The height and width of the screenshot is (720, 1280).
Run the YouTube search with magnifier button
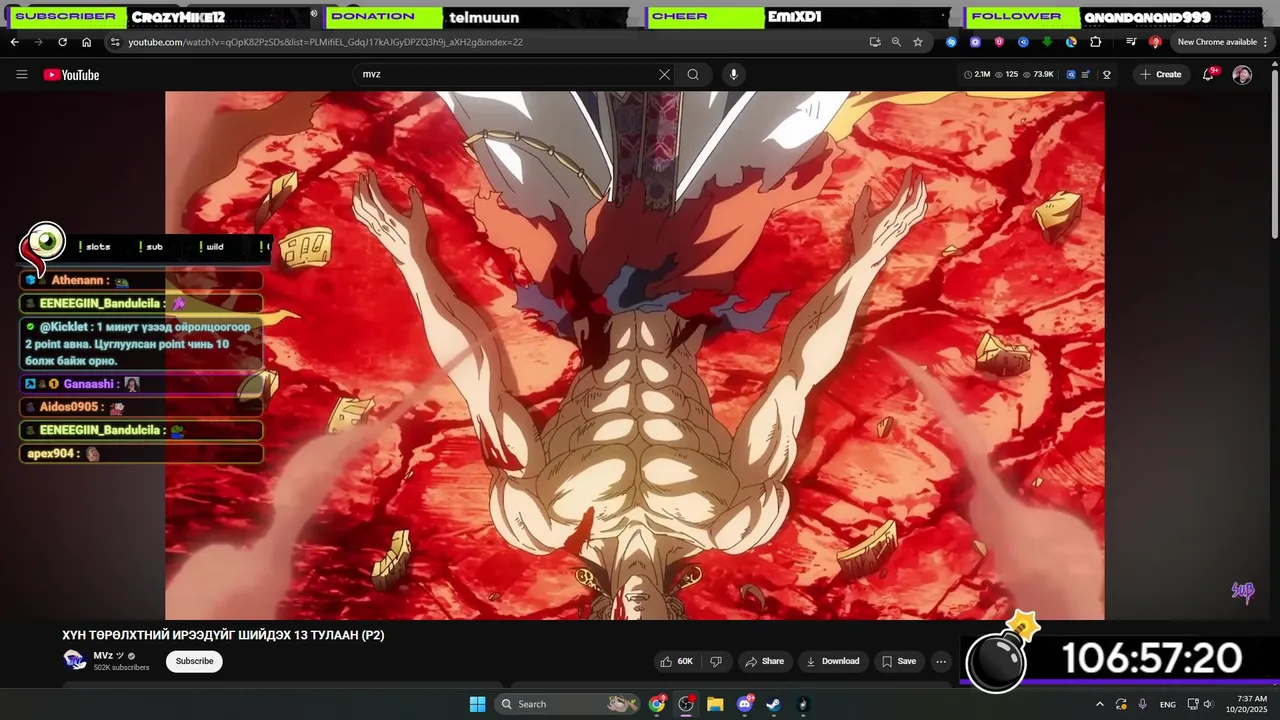[693, 74]
